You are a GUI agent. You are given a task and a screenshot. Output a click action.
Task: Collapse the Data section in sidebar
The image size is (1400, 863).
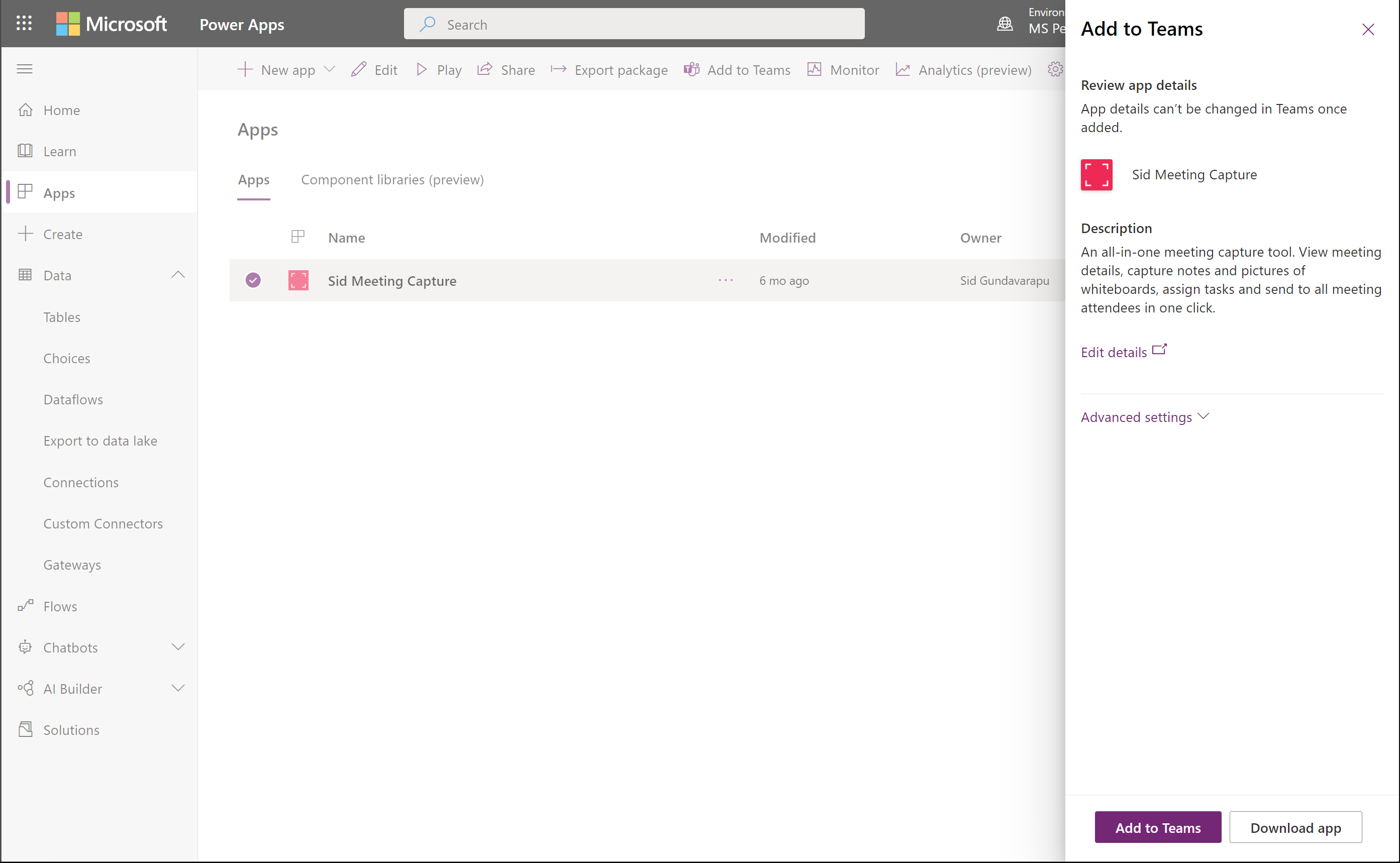pyautogui.click(x=177, y=275)
